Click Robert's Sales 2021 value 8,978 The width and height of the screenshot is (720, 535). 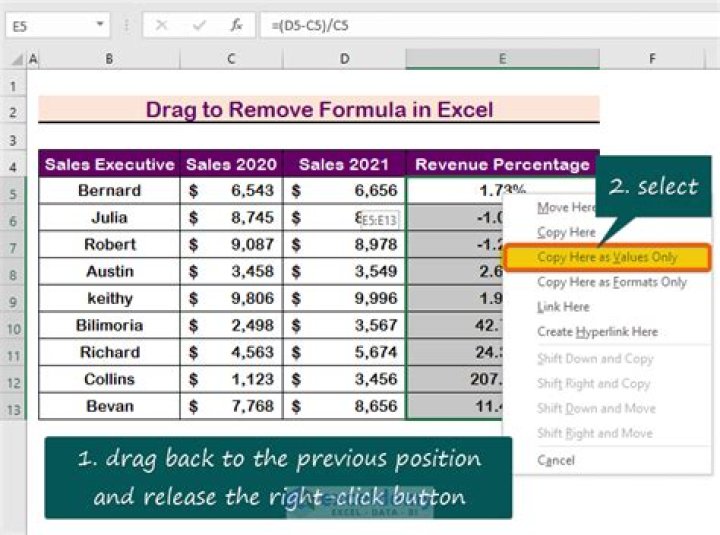click(x=344, y=244)
